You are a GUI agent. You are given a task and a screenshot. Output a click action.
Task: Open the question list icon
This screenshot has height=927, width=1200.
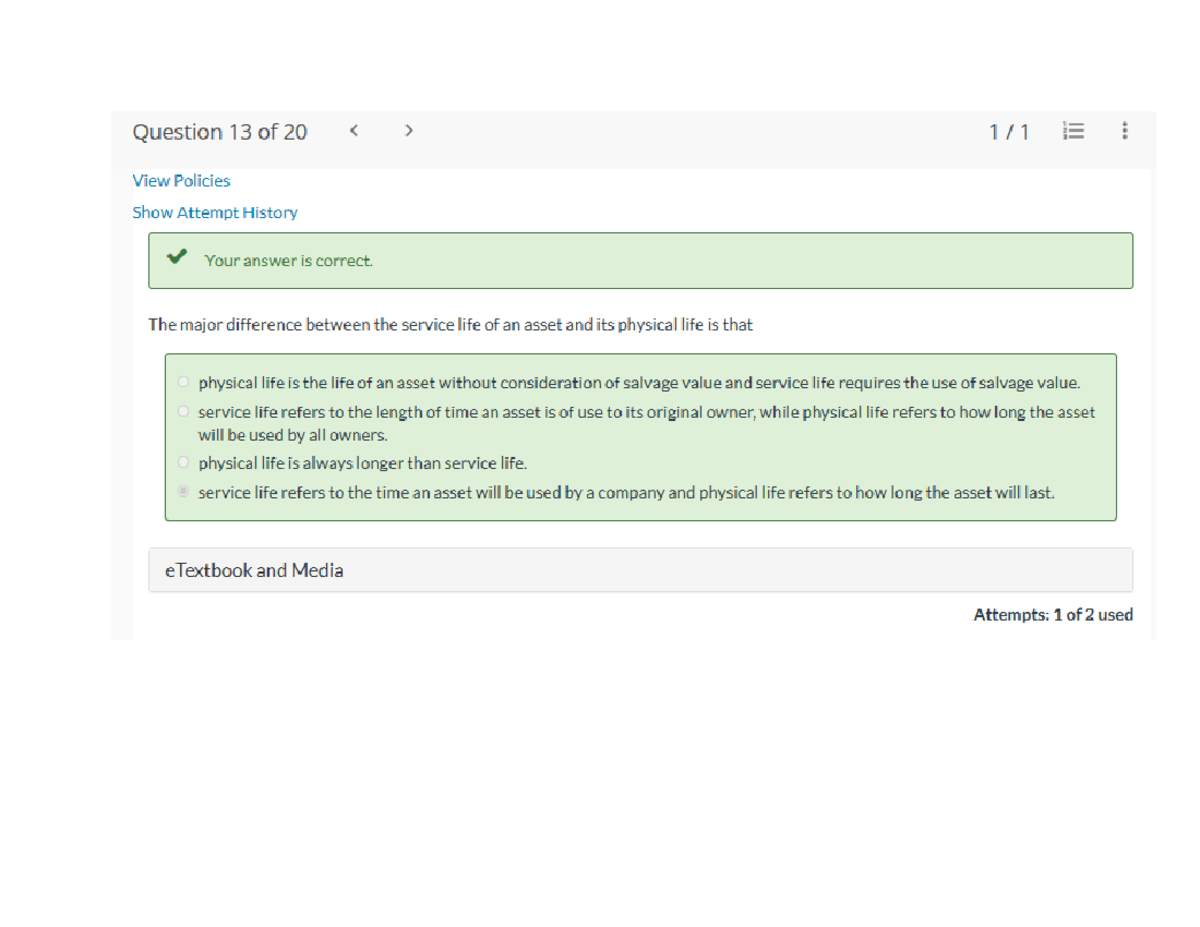pyautogui.click(x=1074, y=131)
